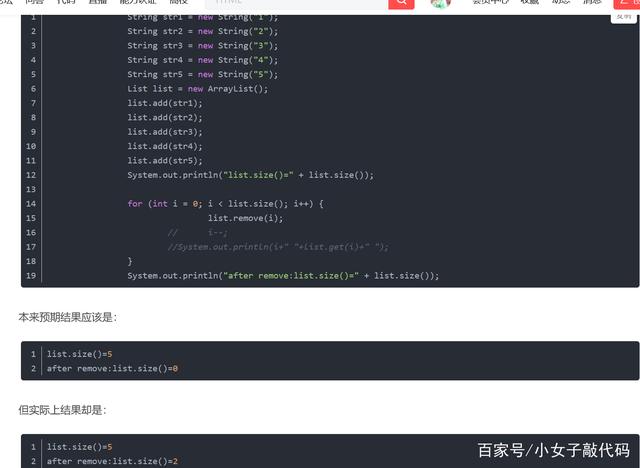Screen dimensions: 640x468
Task: Click line number 19 in the code block
Action: pyautogui.click(x=31, y=275)
